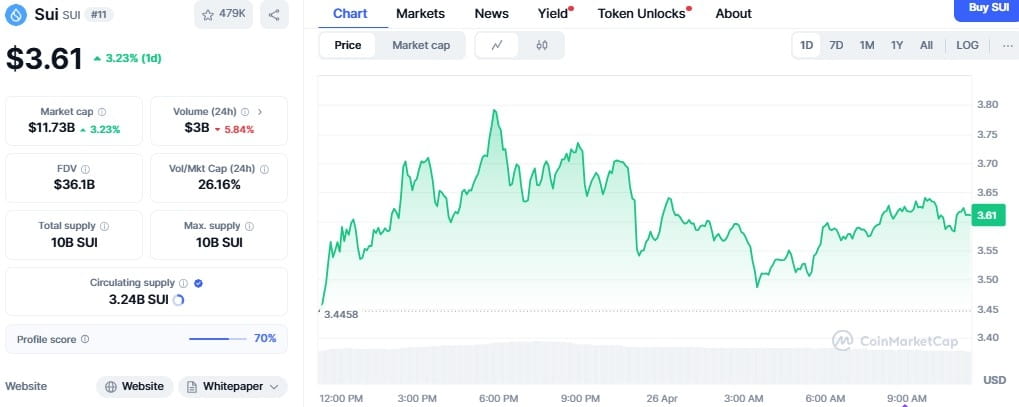Click the info icon beside FDV
Screen dimensions: 1019x407
(84, 169)
